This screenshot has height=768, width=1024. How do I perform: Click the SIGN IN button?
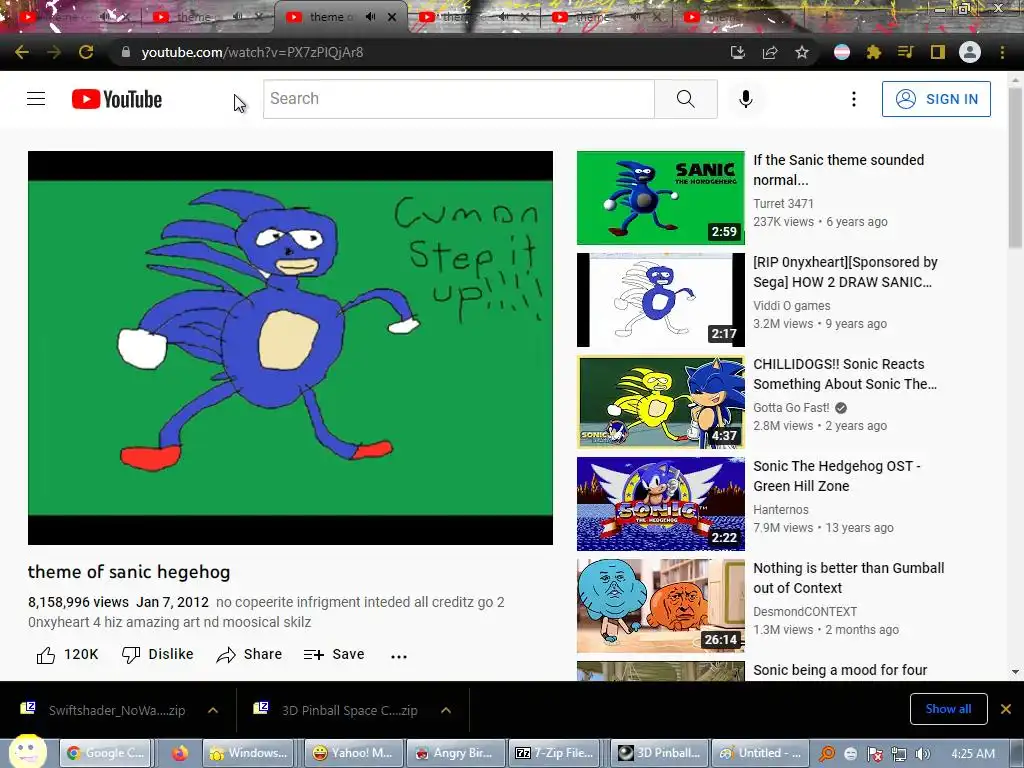[x=936, y=99]
